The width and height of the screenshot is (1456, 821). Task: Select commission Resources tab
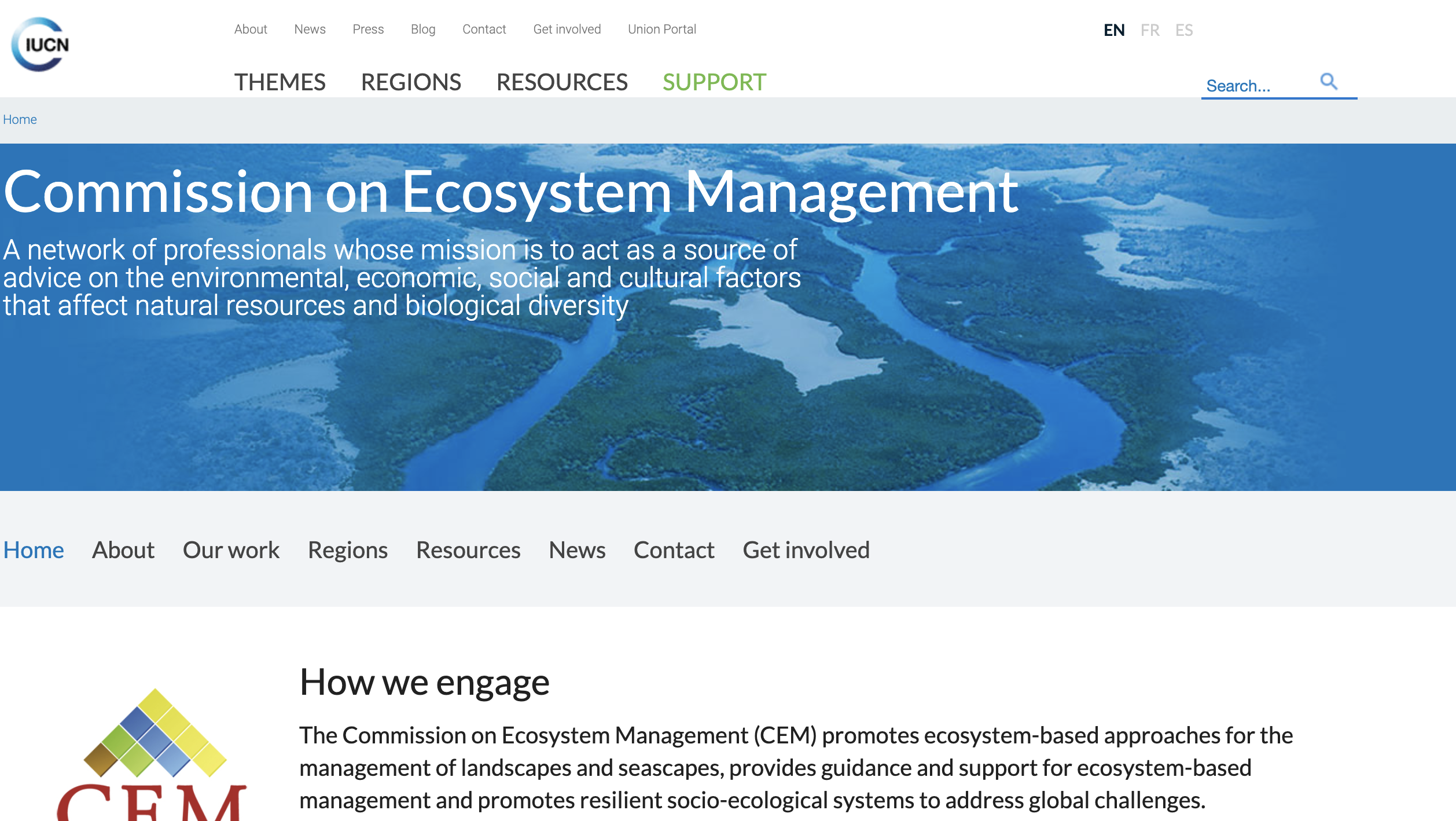coord(468,550)
